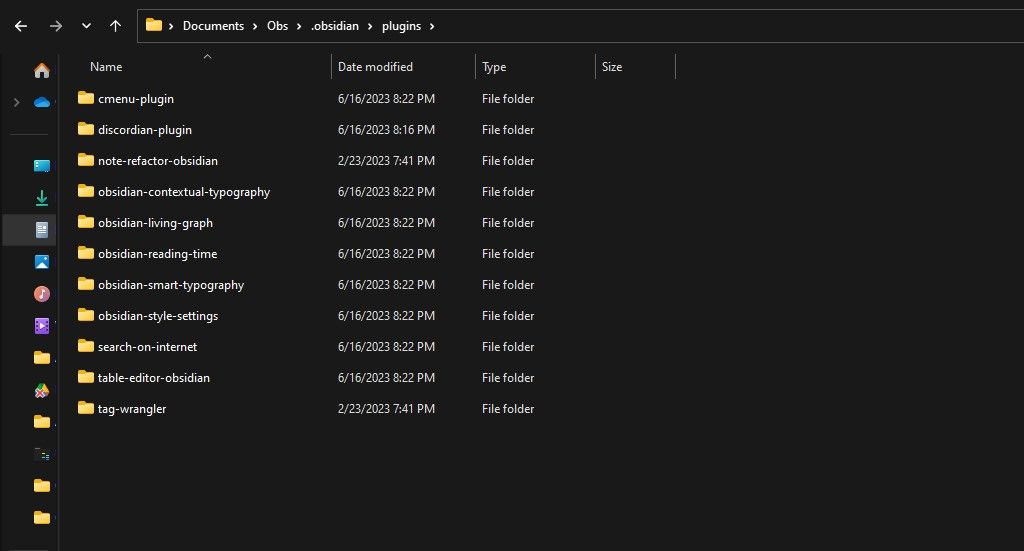1024x551 pixels.
Task: Open Pictures in the sidebar
Action: 42,262
